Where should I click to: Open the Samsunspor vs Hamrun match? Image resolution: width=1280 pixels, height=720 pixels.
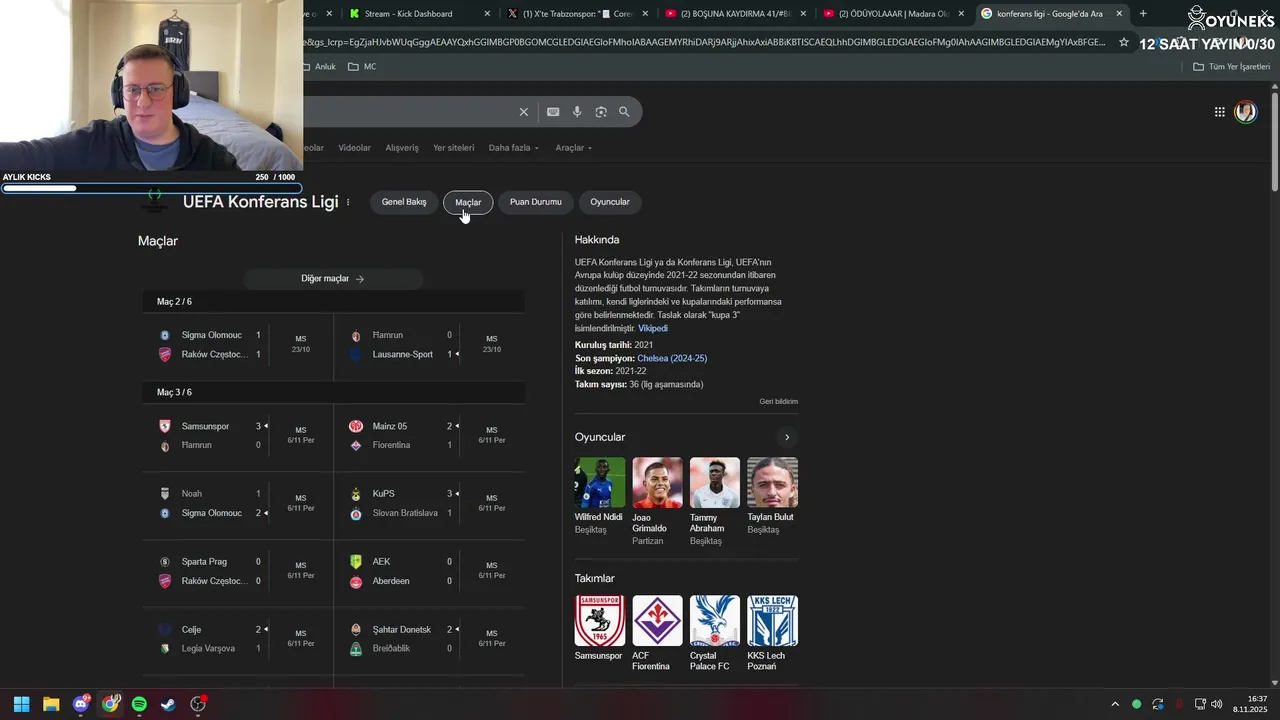(x=238, y=436)
